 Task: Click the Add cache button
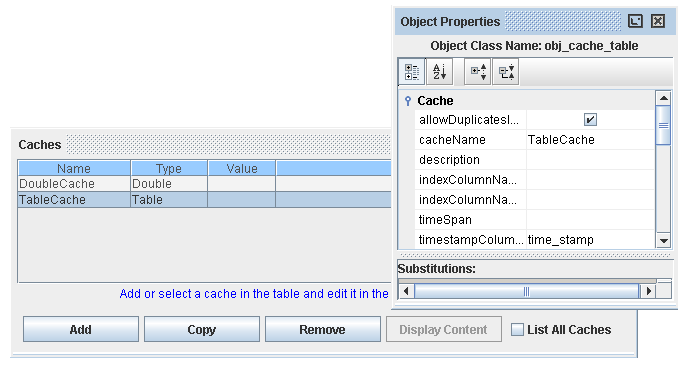[81, 330]
